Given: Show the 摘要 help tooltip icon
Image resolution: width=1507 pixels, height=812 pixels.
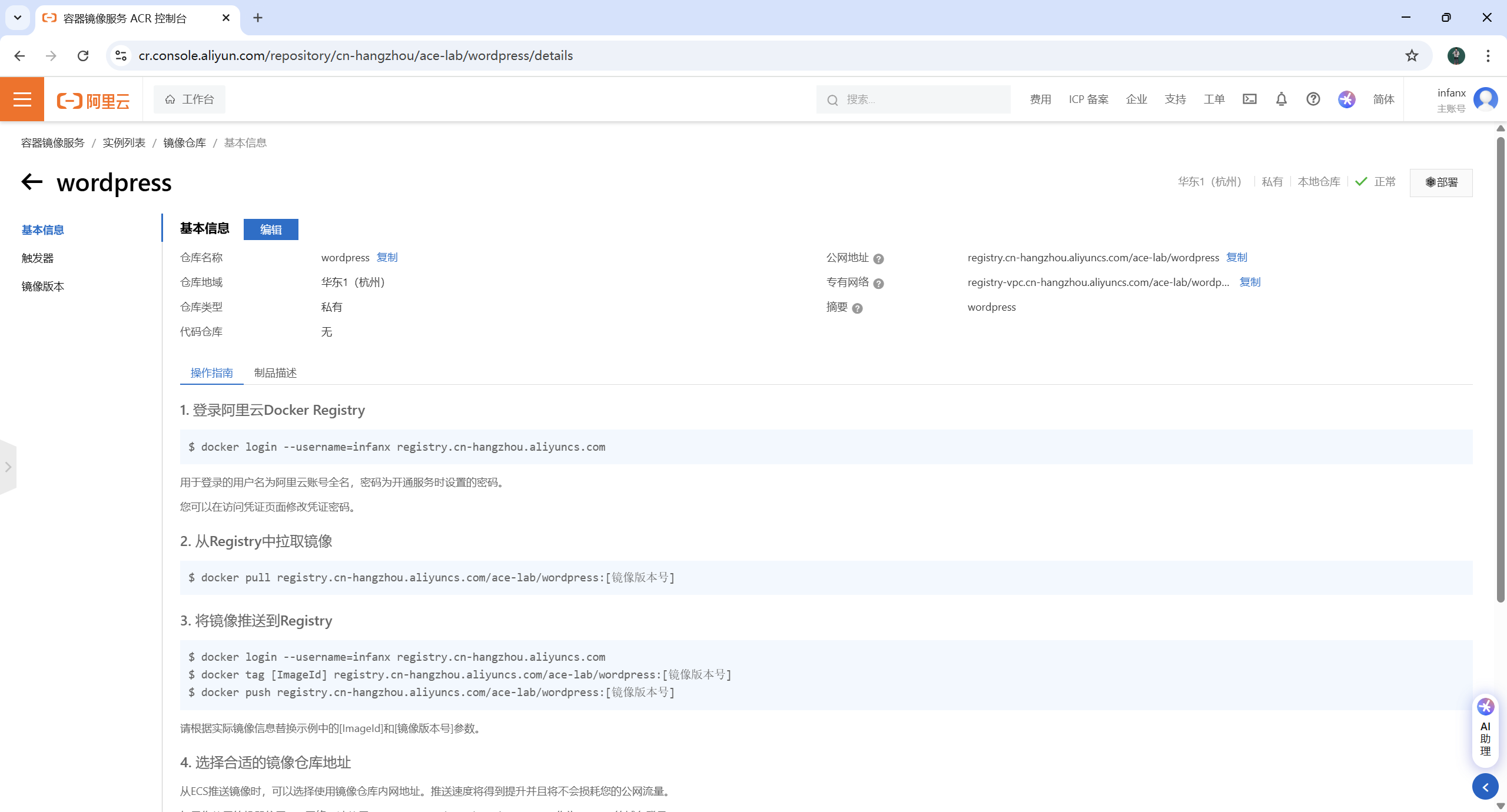Looking at the screenshot, I should [857, 308].
